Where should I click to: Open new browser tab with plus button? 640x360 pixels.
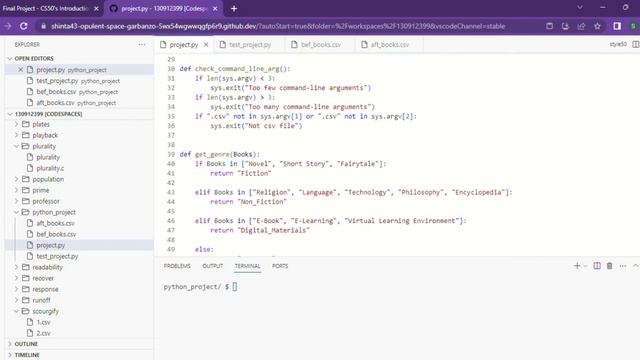tap(234, 9)
